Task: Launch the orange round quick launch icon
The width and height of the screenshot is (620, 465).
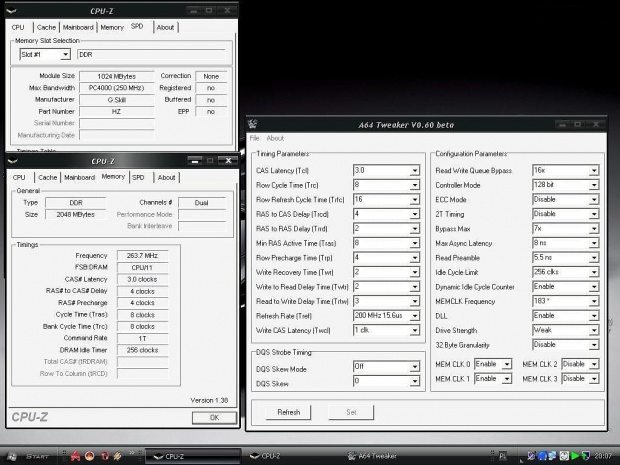Action: pos(90,456)
